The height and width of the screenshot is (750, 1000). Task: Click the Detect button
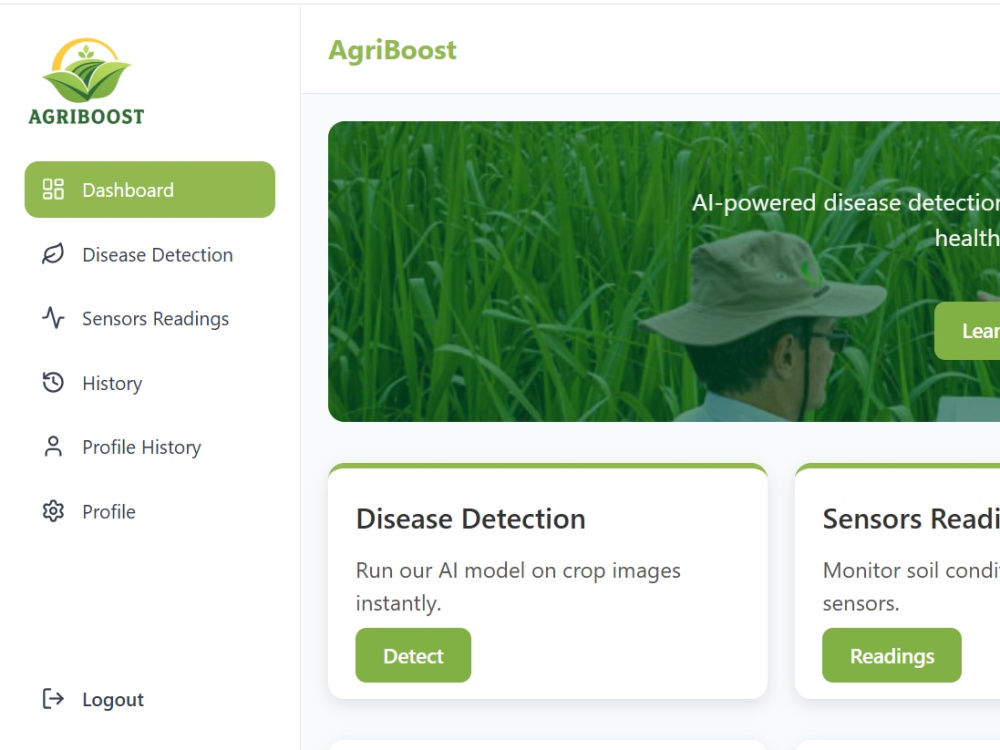coord(413,656)
